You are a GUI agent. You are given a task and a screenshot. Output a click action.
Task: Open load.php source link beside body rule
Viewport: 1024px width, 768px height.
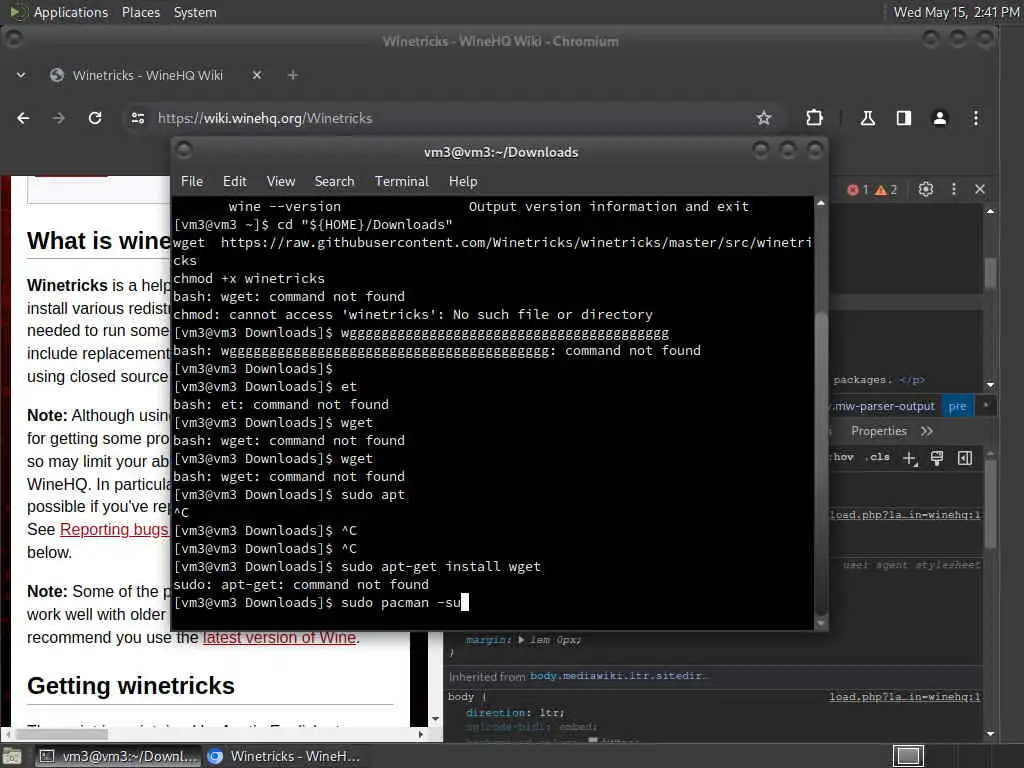click(x=904, y=697)
